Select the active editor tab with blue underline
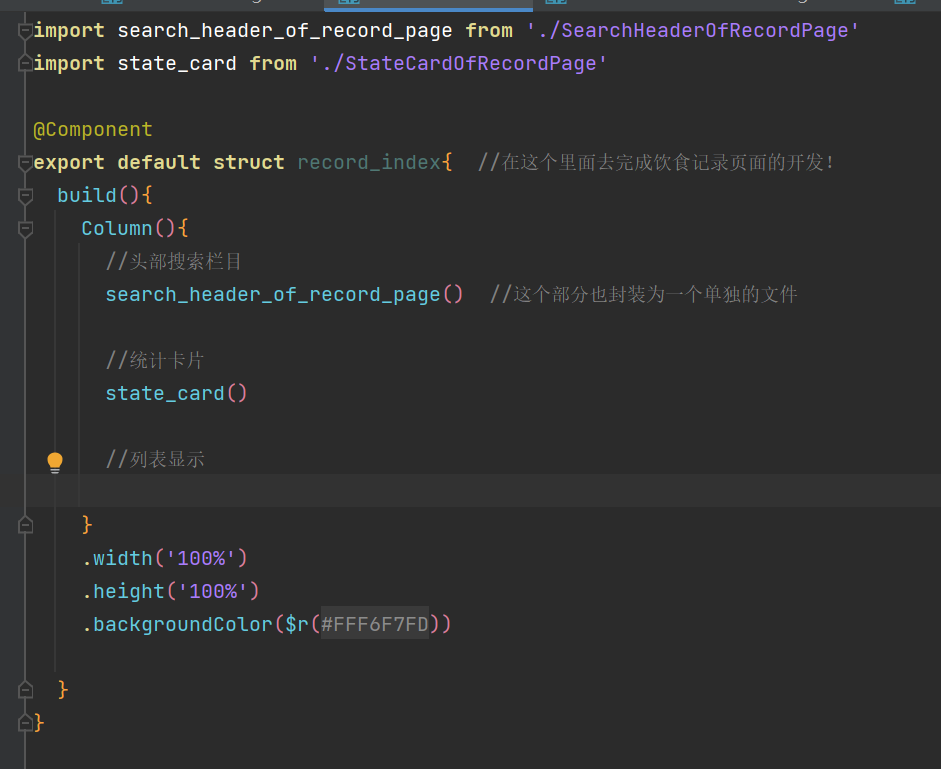Viewport: 941px width, 769px height. [x=428, y=5]
